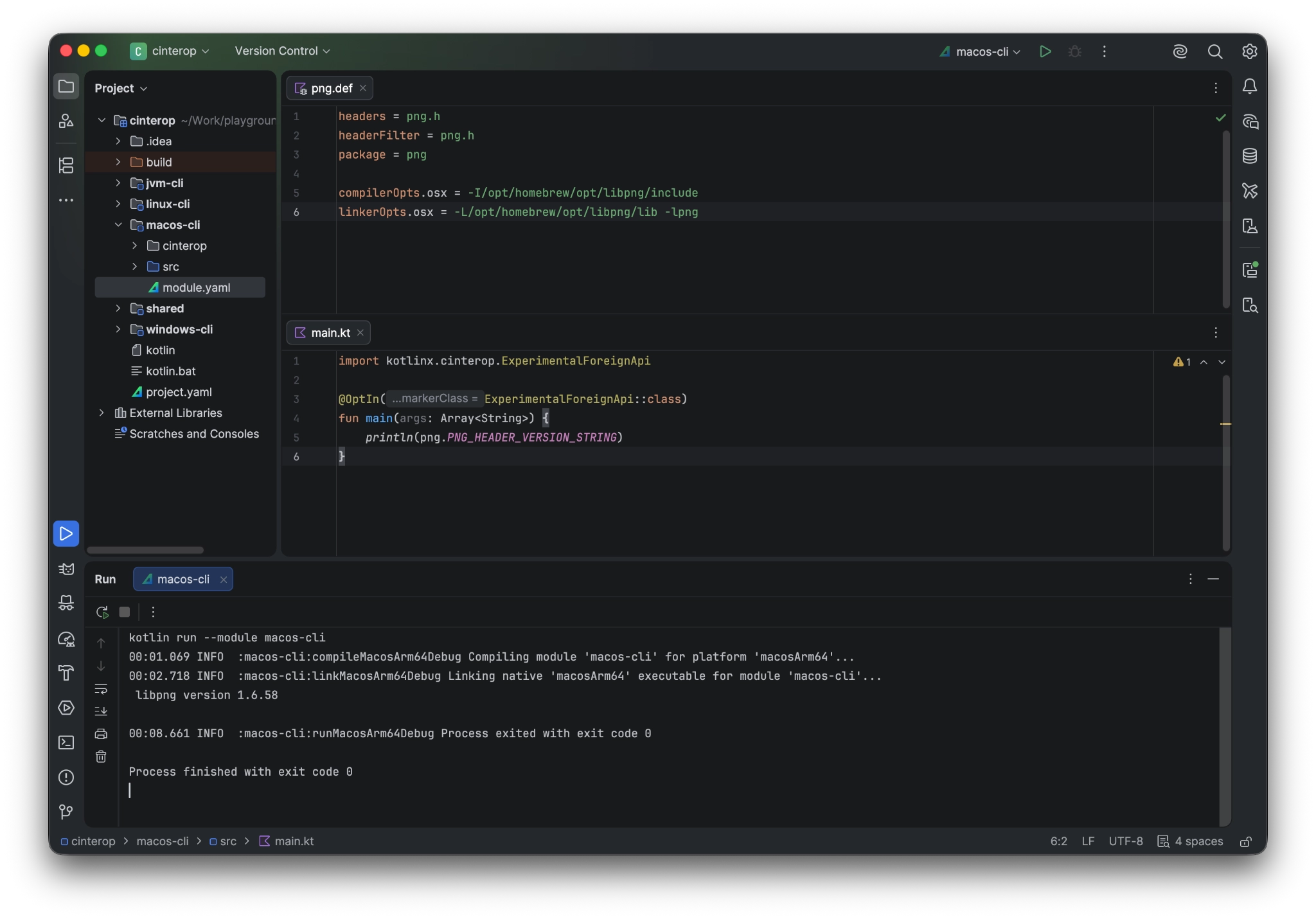The image size is (1316, 919).
Task: Open the Database tool window
Action: point(1250,156)
